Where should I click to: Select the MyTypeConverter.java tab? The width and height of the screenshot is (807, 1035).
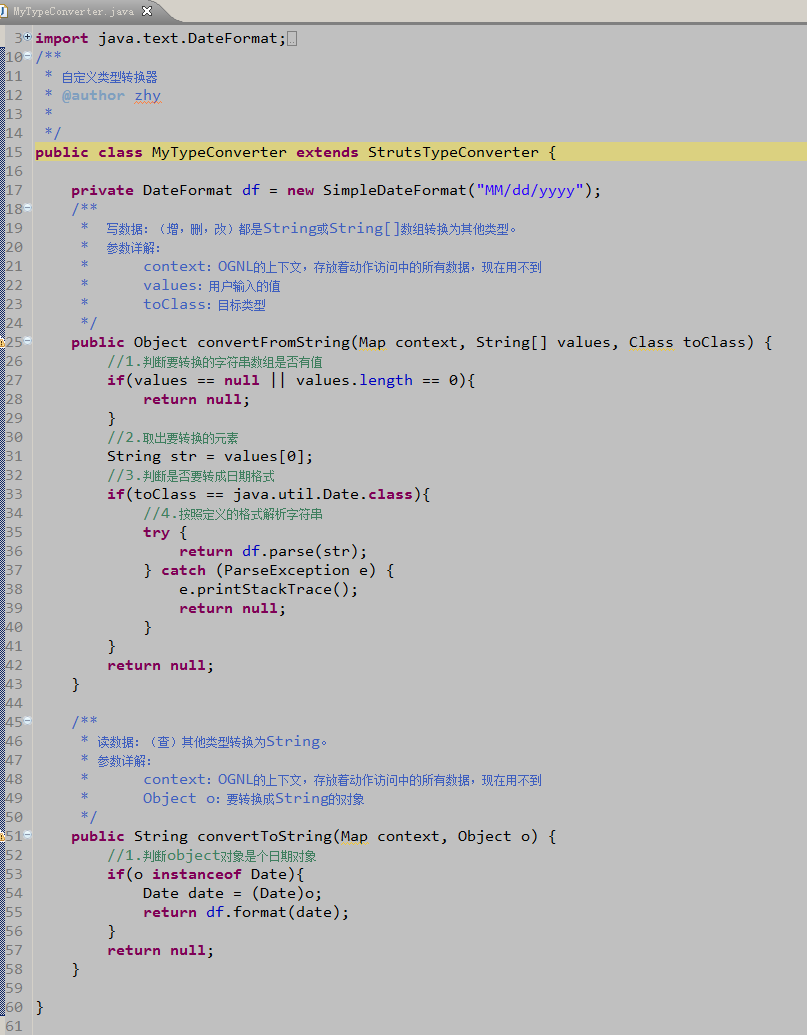click(x=73, y=11)
